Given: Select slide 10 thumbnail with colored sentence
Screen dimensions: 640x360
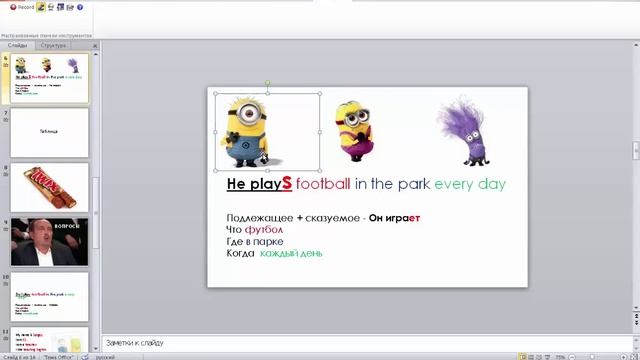Looking at the screenshot, I should point(49,297).
